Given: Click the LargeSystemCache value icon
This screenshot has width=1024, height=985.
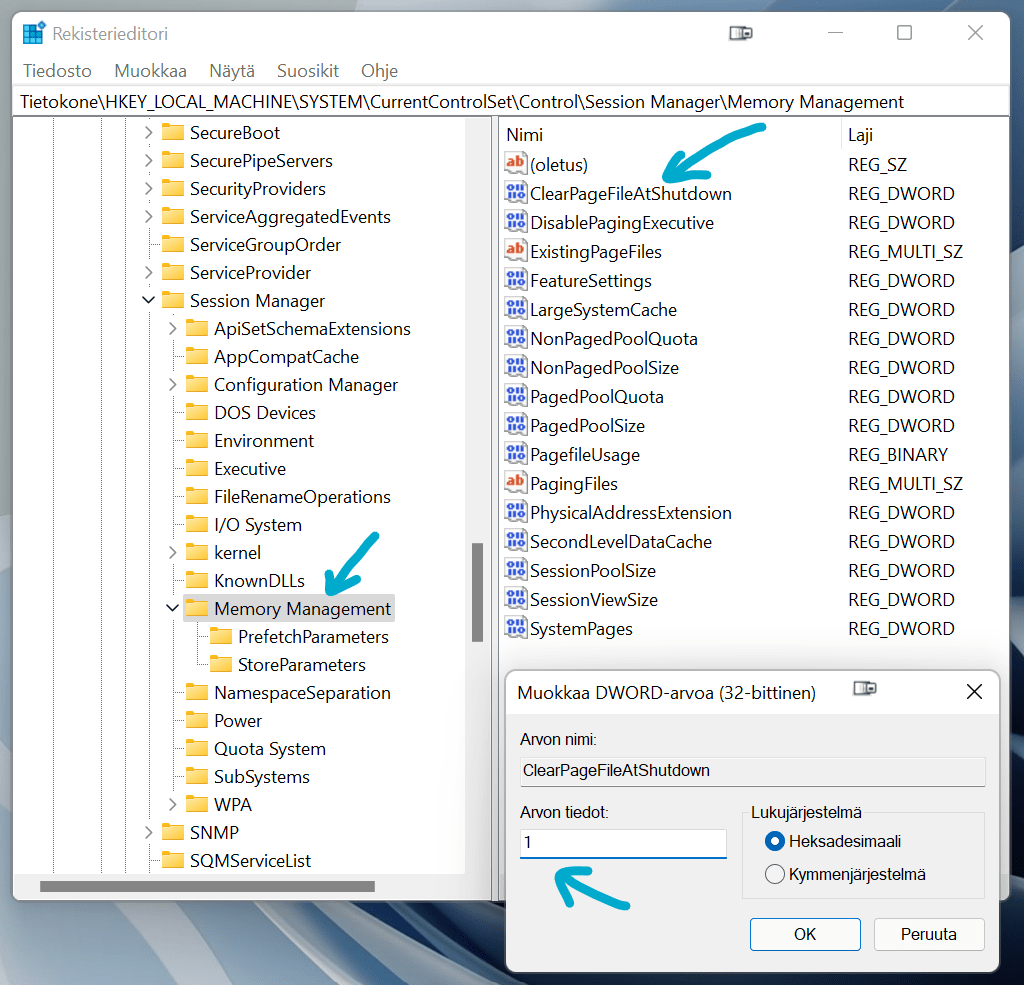Looking at the screenshot, I should click(515, 309).
